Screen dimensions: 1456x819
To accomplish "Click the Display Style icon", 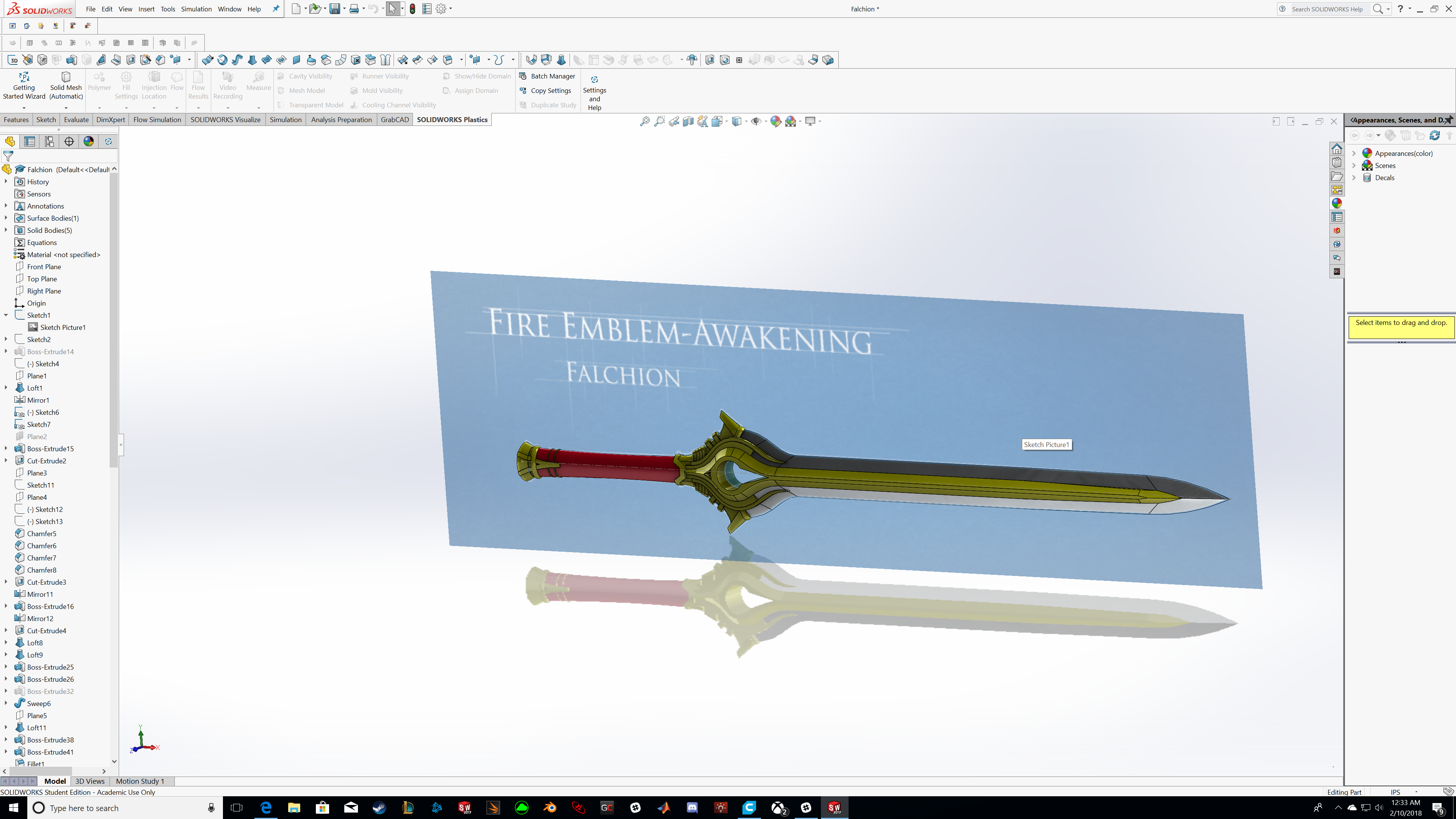I will tap(736, 121).
